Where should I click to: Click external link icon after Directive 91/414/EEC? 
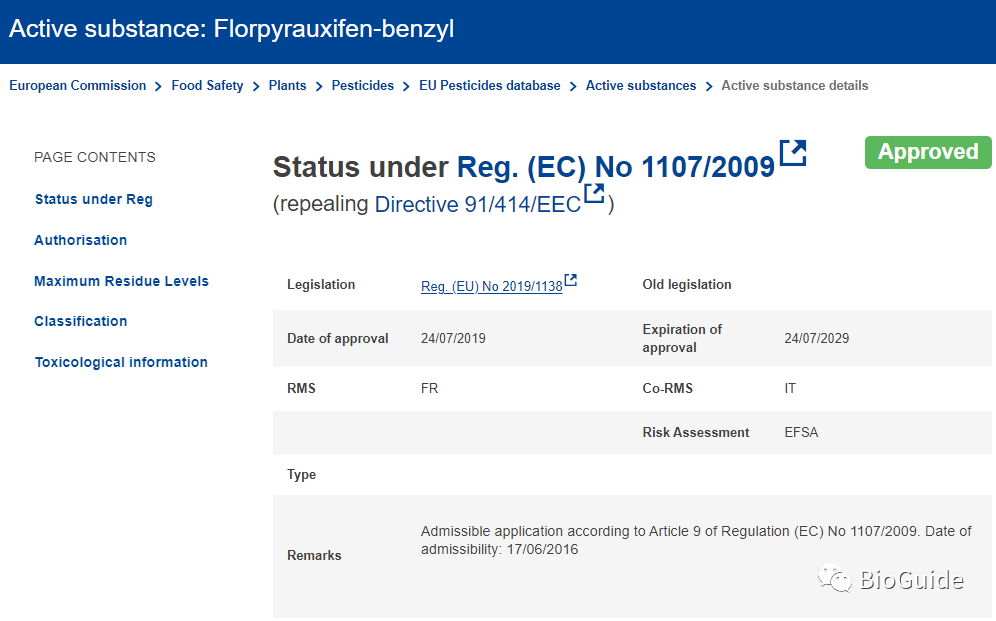pyautogui.click(x=594, y=193)
